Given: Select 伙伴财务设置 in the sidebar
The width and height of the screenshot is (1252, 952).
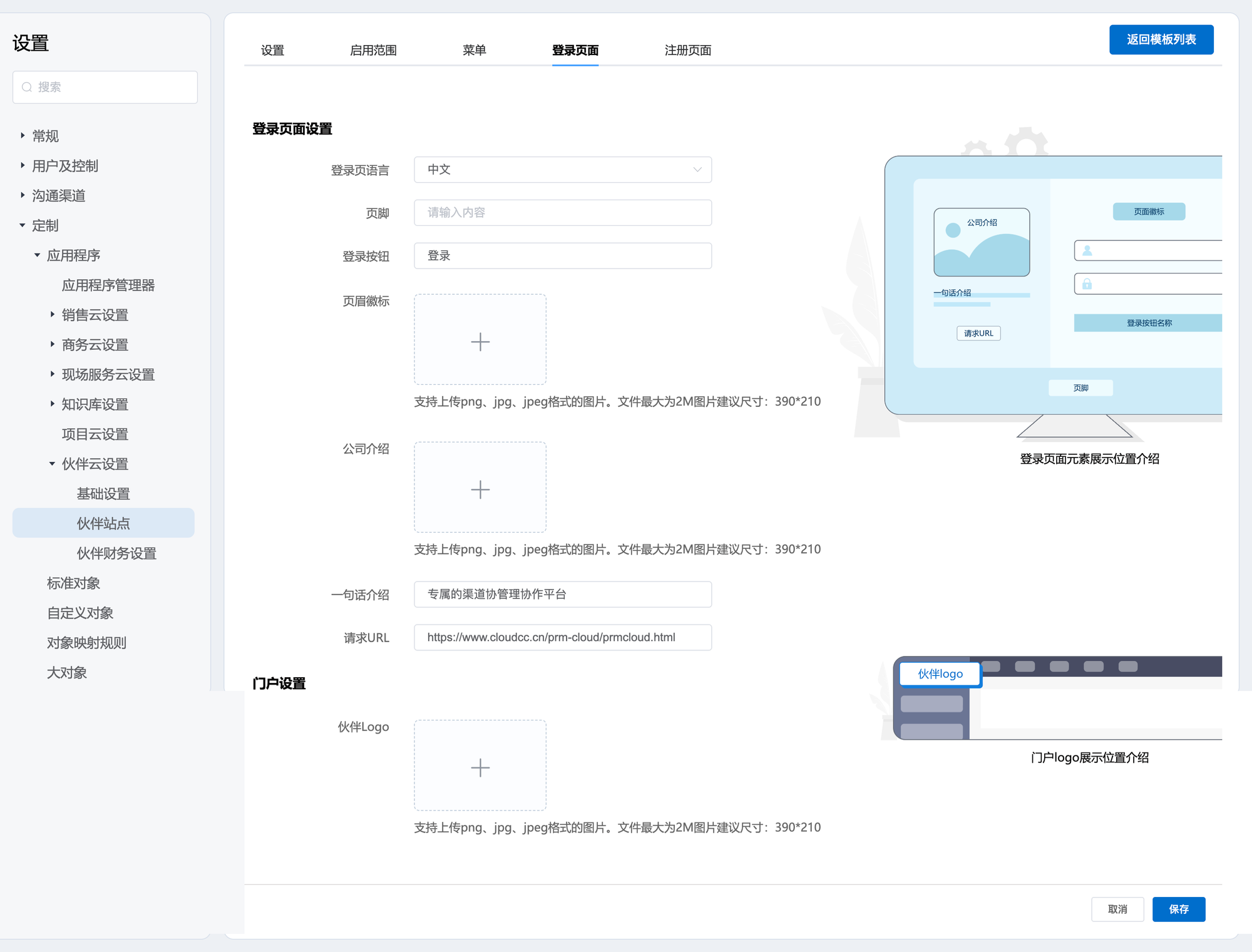Looking at the screenshot, I should (x=116, y=553).
